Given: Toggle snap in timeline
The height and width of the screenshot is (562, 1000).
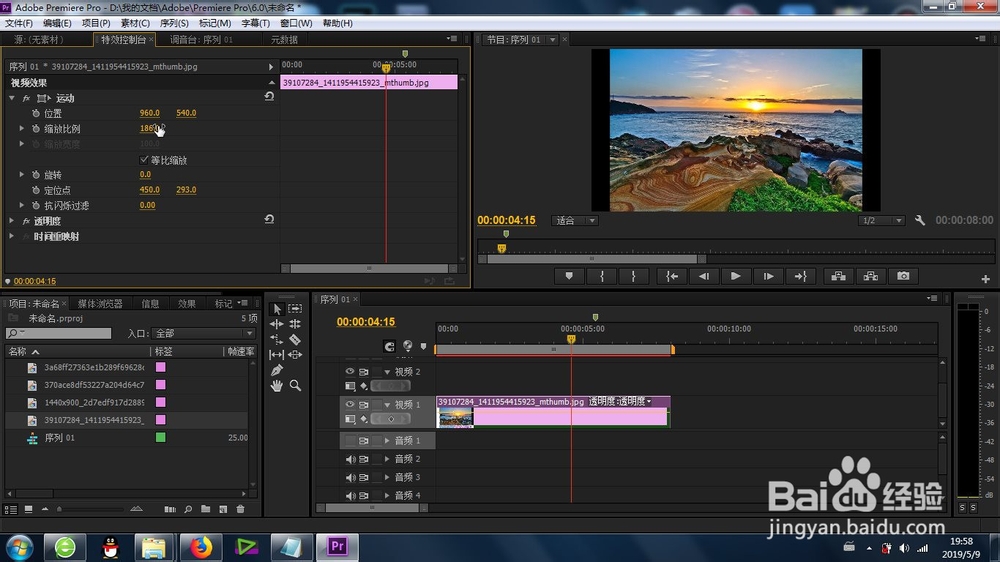Looking at the screenshot, I should [x=389, y=346].
